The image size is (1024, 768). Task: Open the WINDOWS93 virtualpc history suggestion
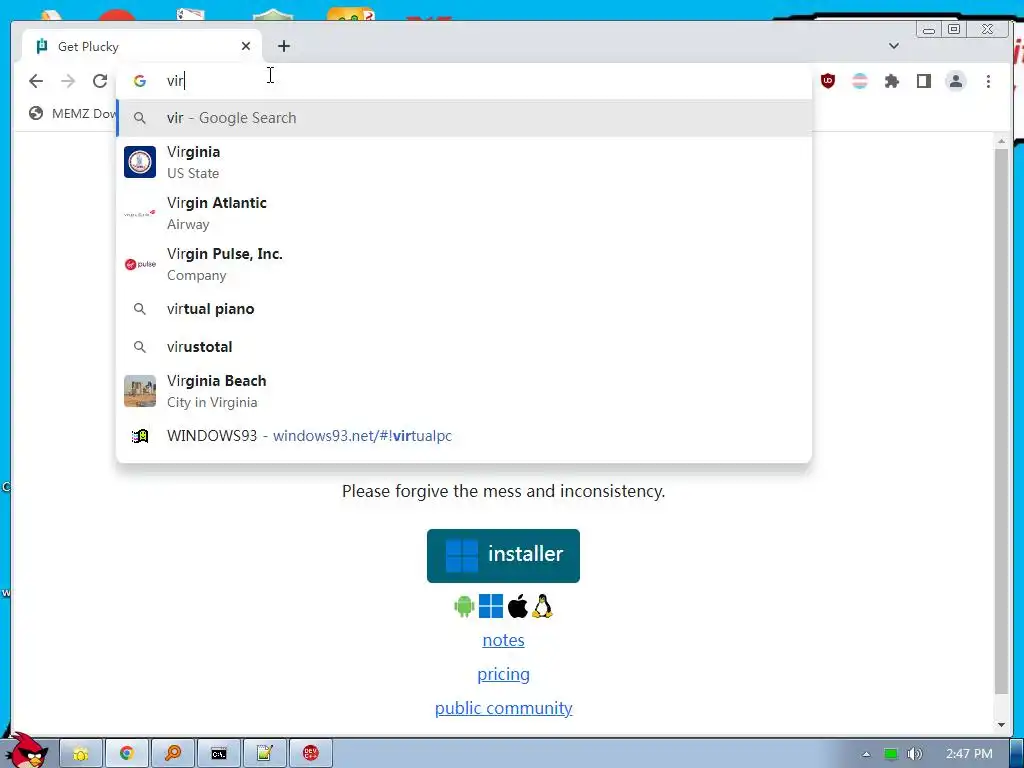click(x=464, y=436)
